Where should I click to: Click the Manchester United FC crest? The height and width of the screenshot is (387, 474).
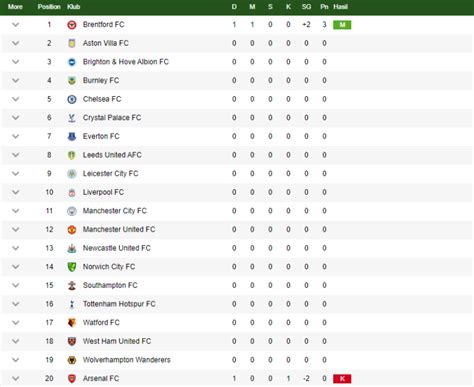pos(72,230)
